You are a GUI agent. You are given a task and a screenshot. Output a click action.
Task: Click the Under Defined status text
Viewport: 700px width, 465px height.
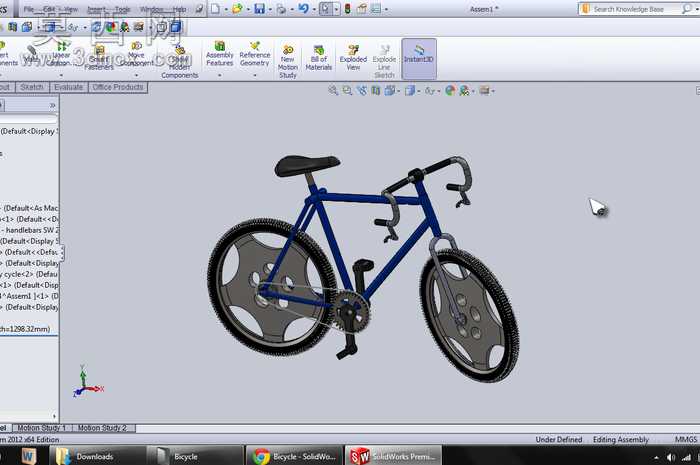(x=559, y=440)
